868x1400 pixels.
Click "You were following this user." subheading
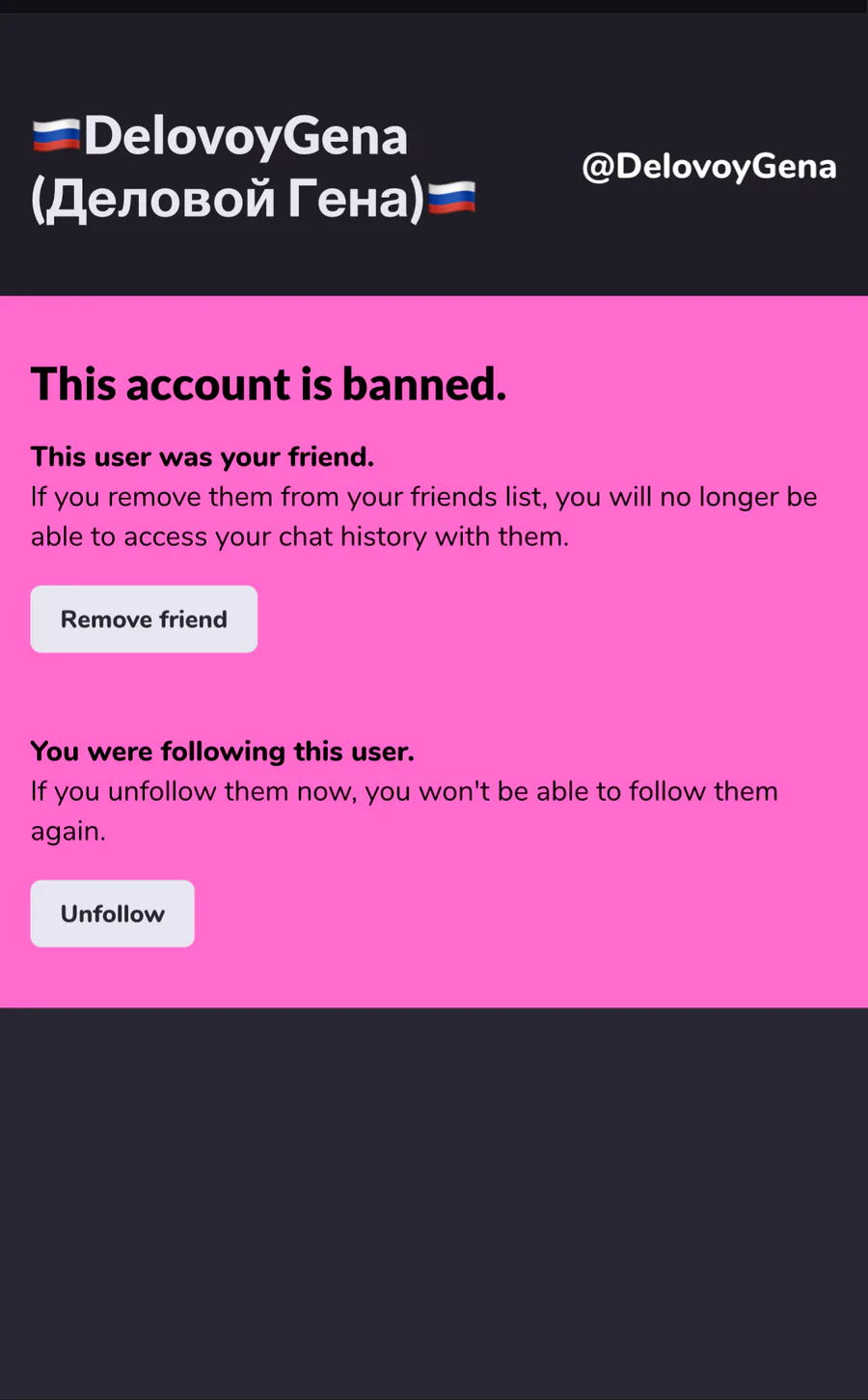tap(223, 751)
